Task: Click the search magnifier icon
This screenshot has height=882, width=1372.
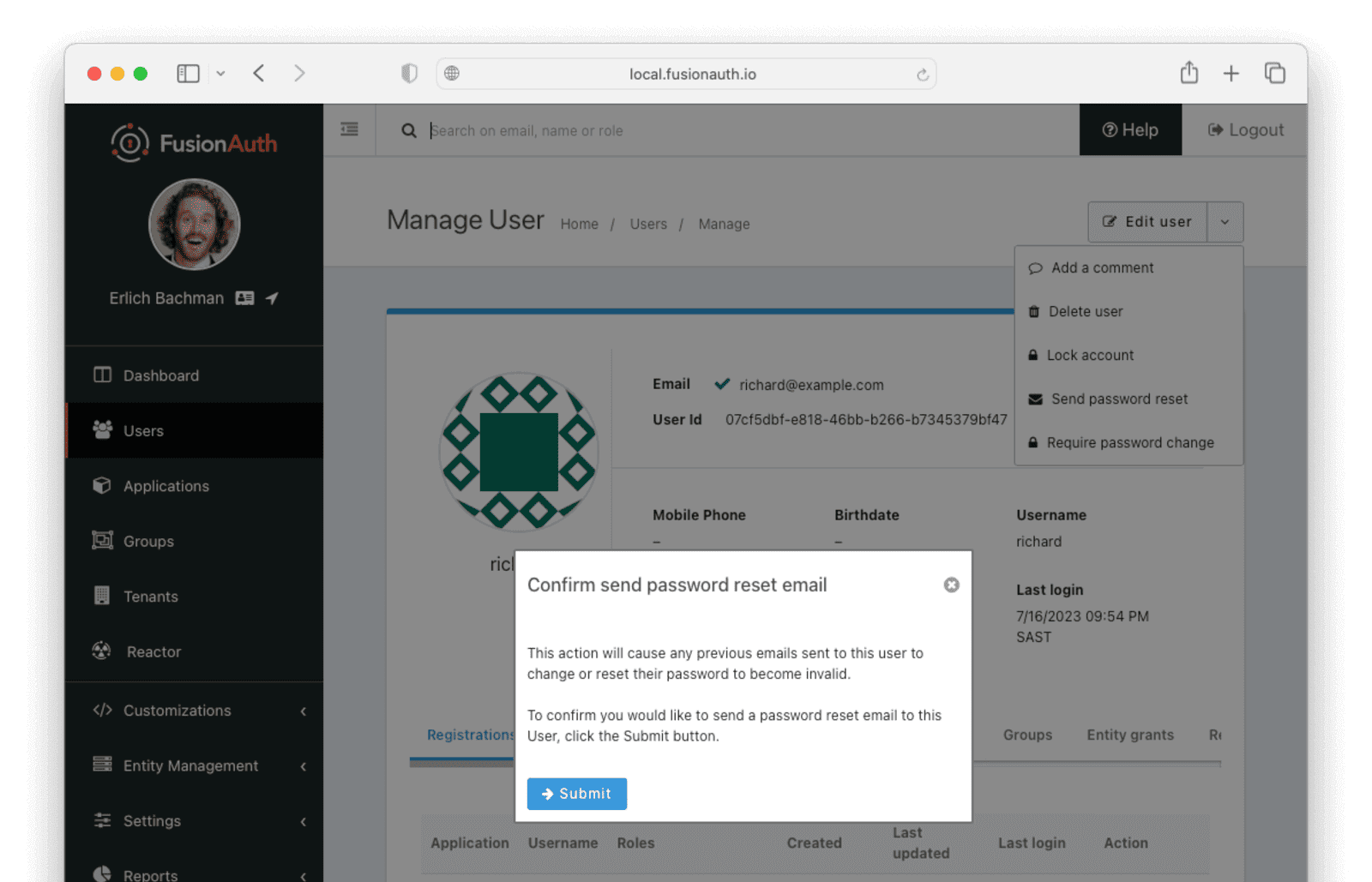Action: (x=409, y=130)
